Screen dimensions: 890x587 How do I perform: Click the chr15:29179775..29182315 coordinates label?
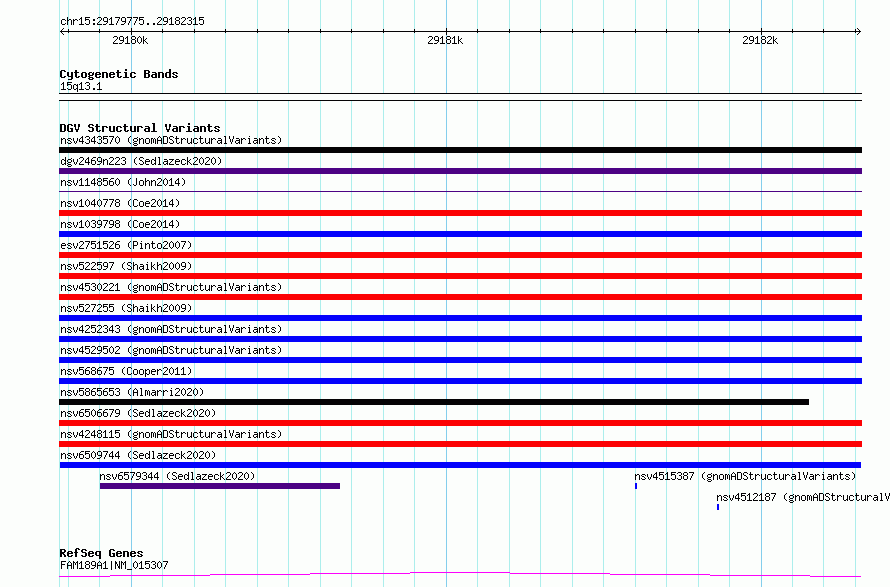pyautogui.click(x=132, y=21)
